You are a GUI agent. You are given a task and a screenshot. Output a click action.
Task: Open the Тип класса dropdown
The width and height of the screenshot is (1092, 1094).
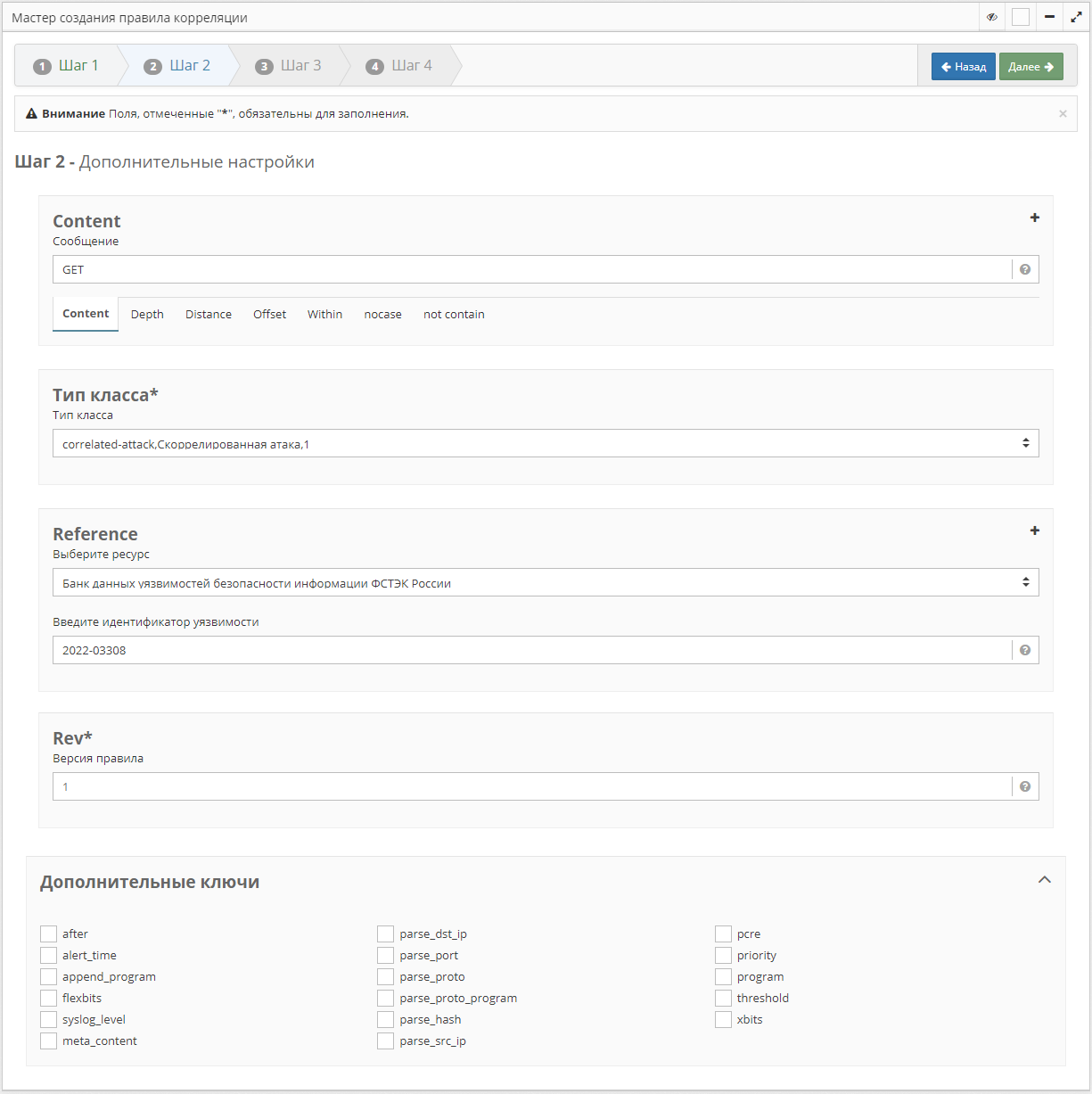(546, 443)
